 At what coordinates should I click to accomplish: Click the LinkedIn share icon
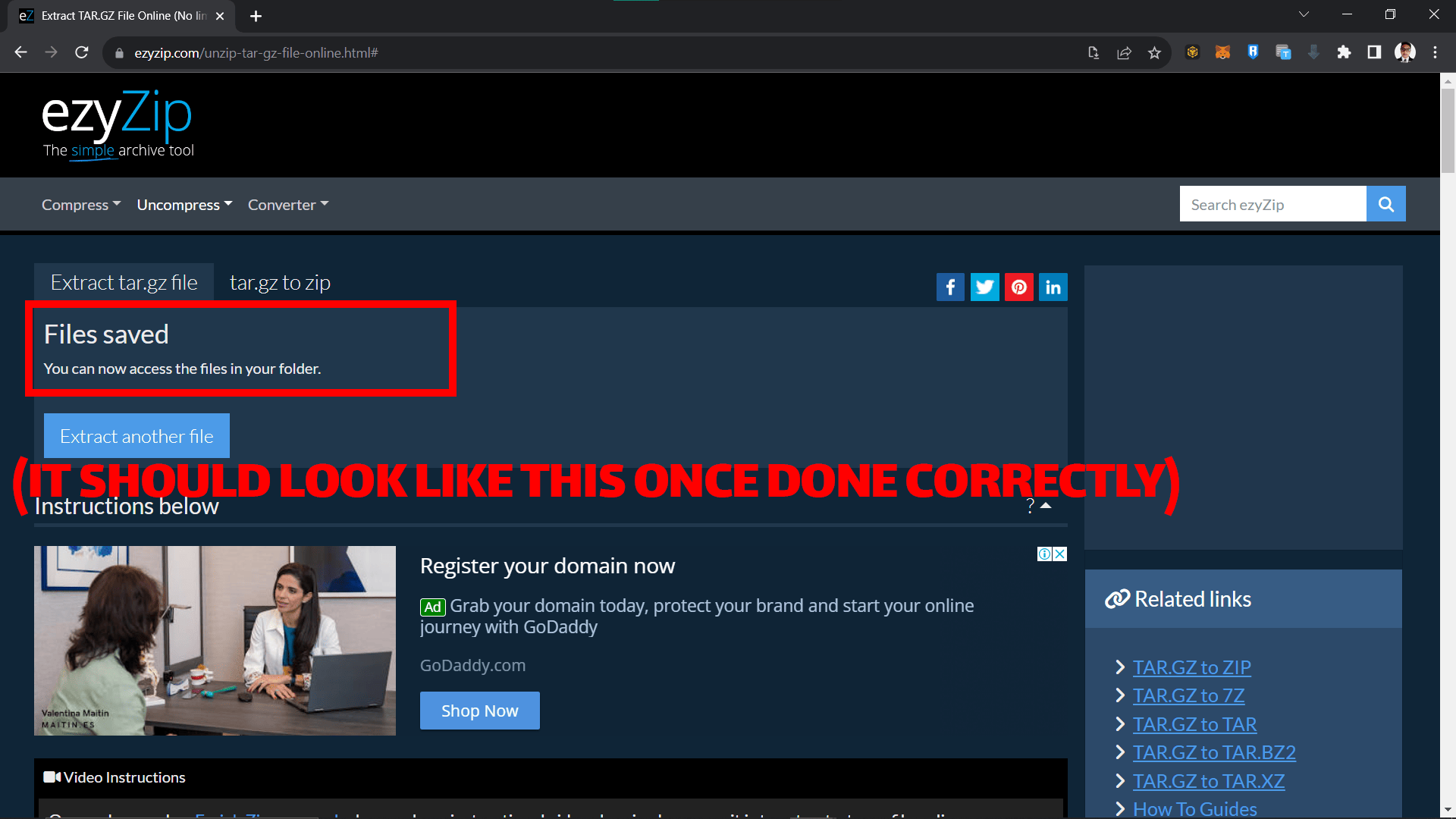pos(1053,287)
